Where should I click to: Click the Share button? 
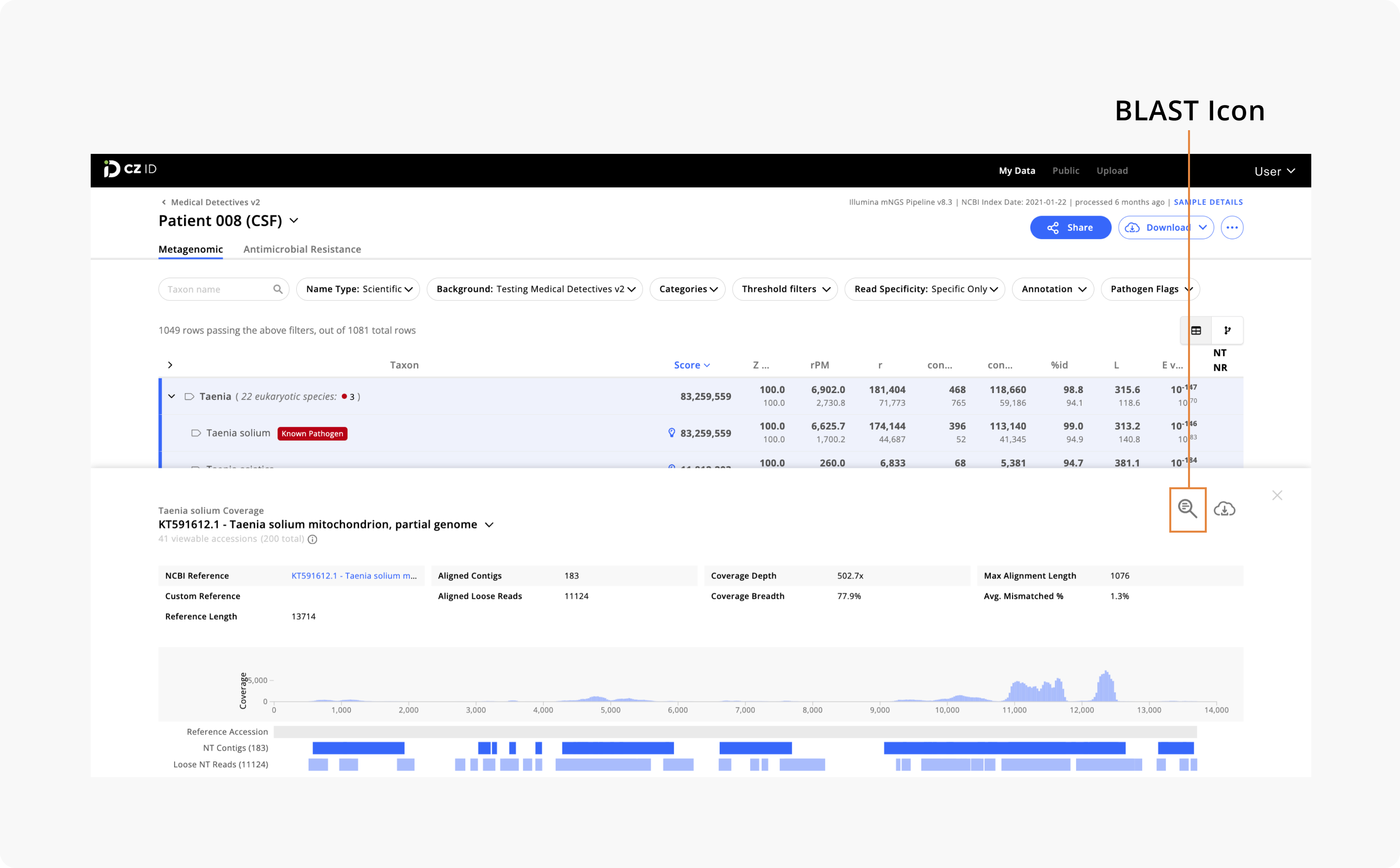pyautogui.click(x=1070, y=227)
